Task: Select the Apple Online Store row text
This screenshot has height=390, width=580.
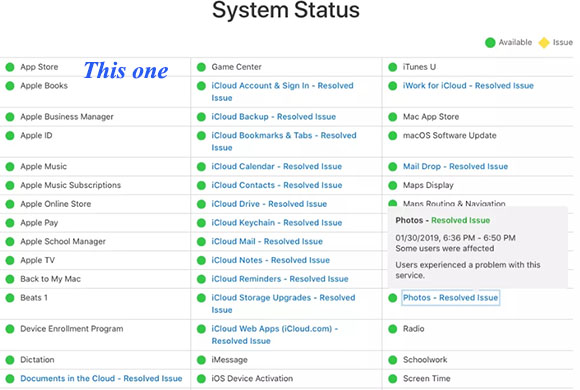Action: tap(55, 204)
